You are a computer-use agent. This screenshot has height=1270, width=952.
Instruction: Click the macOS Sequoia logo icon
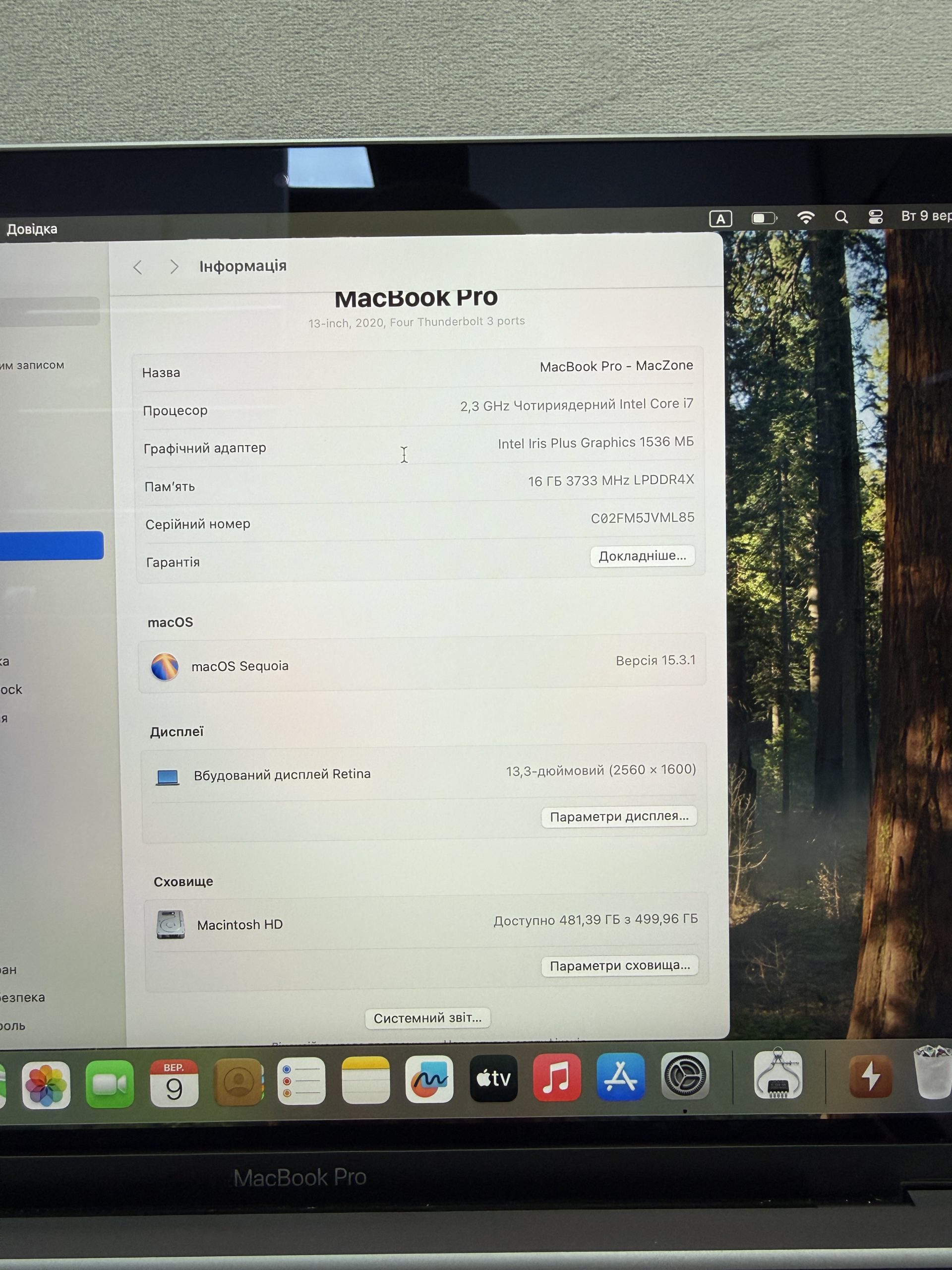[x=165, y=667]
